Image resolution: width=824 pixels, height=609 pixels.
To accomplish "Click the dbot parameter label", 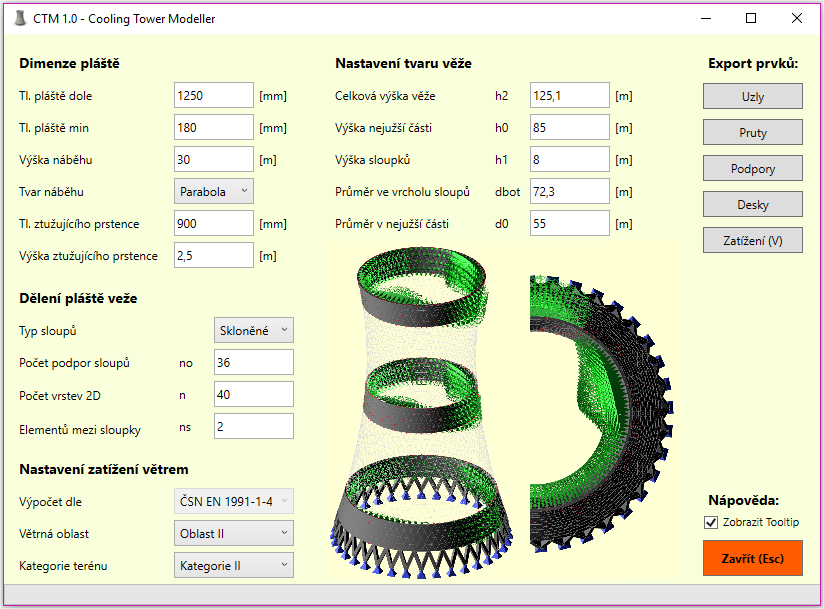I will [507, 192].
